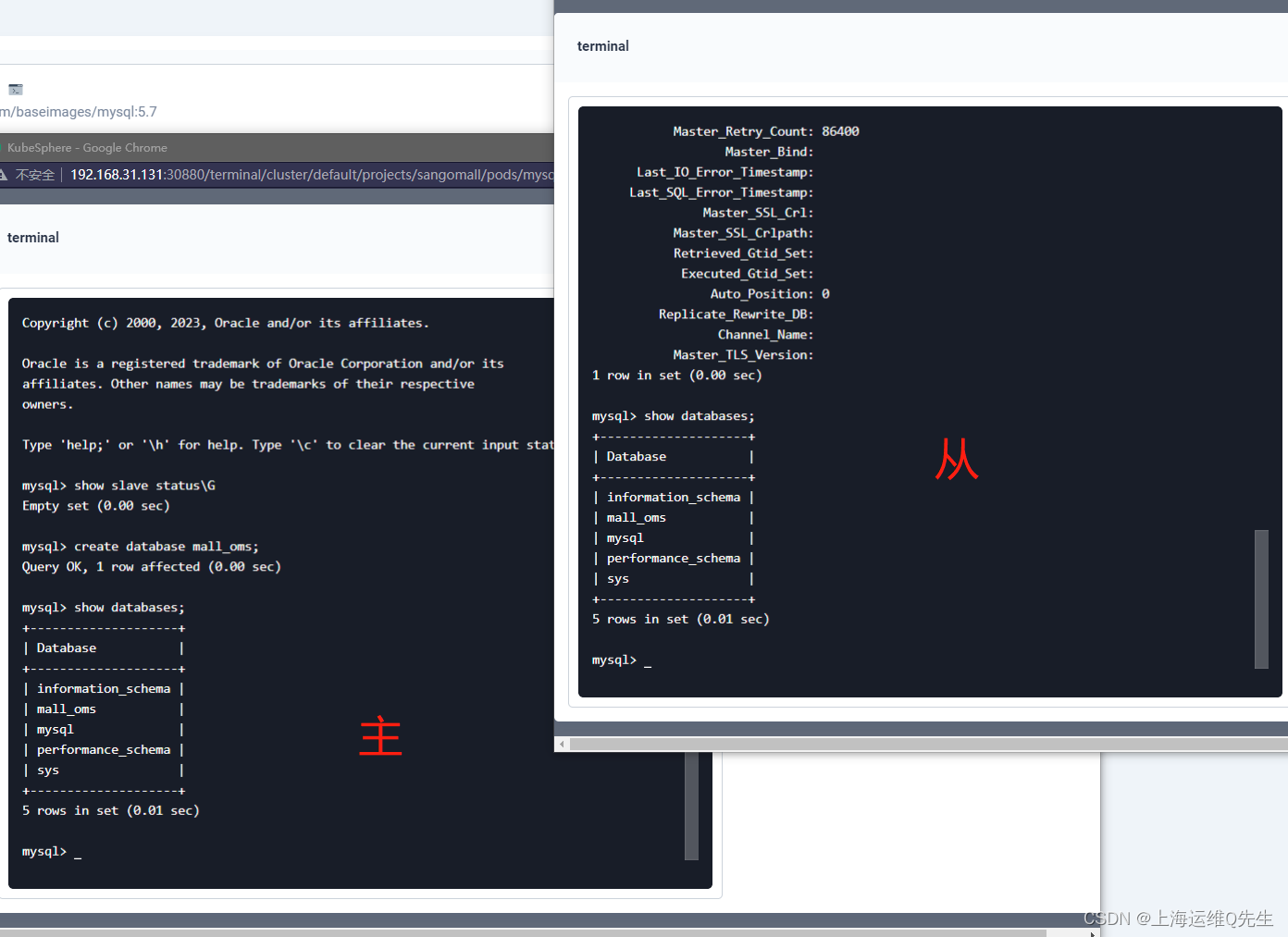Click 'show slave status\G' command in master terminal
Image resolution: width=1288 pixels, height=937 pixels.
pos(144,486)
